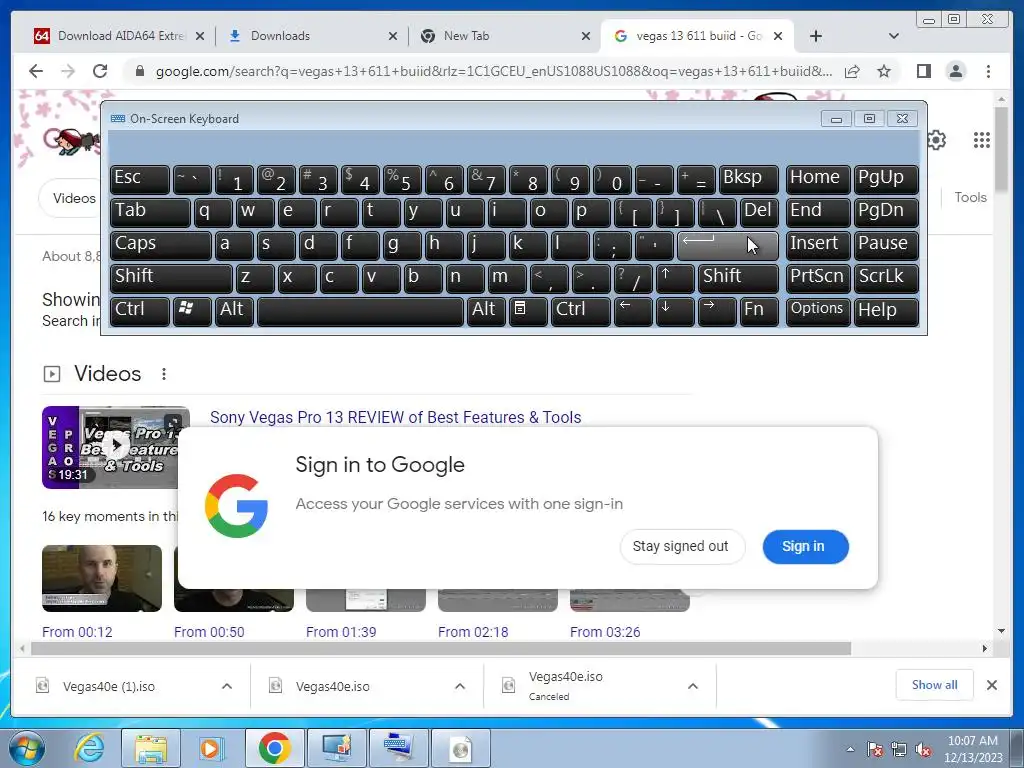Screen dimensions: 1024x768
Task: Toggle left Alt key on keyboard
Action: (233, 310)
